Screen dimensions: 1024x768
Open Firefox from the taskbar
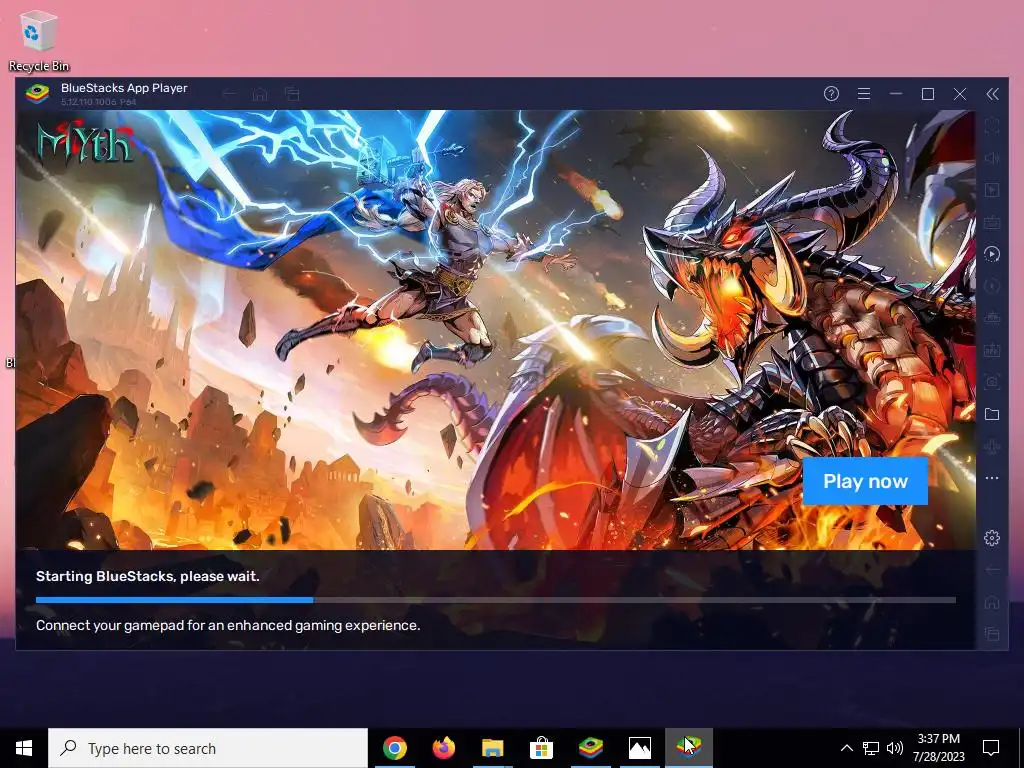point(443,748)
